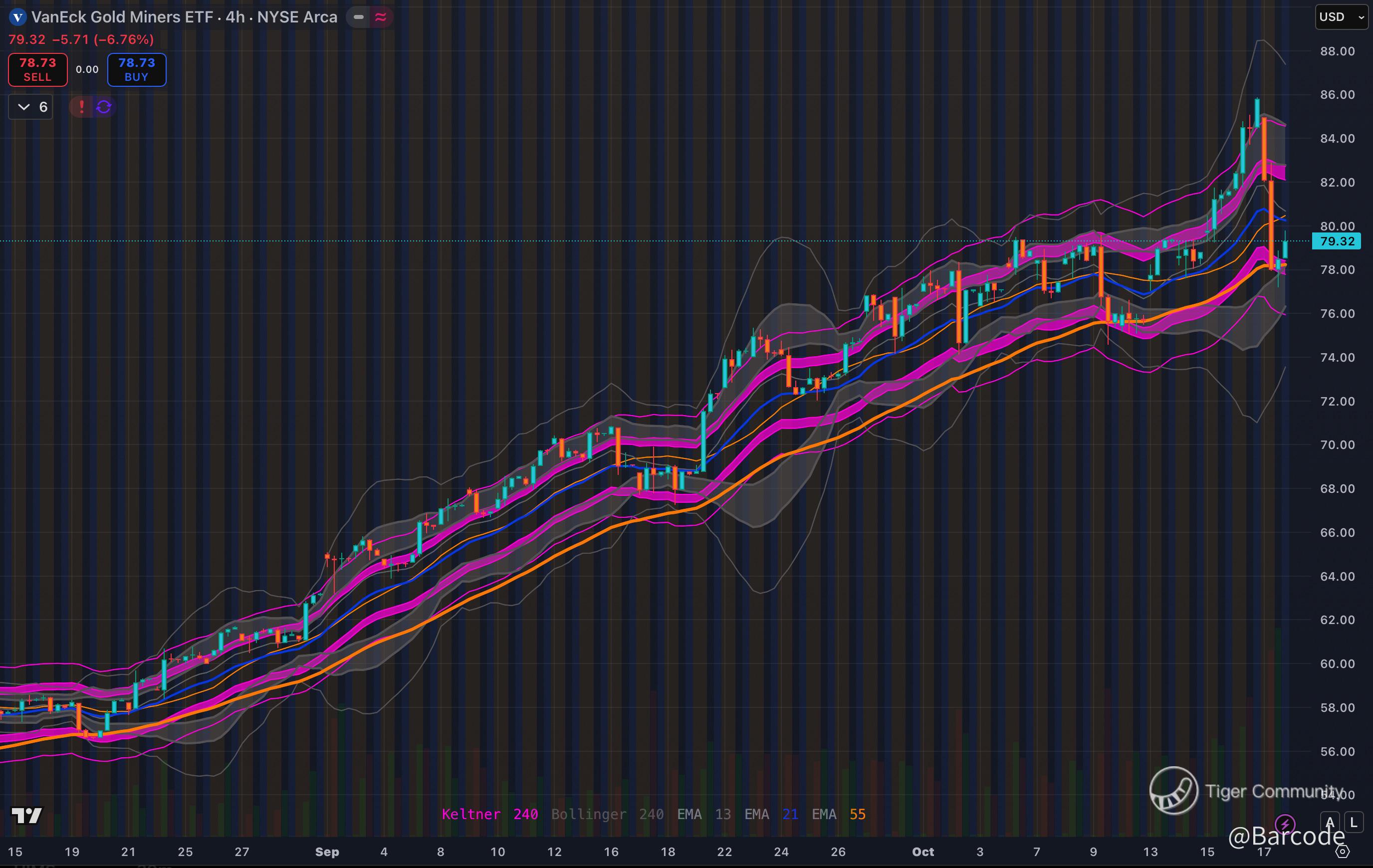
Task: Click the purple lightning bolt icon
Action: [x=1285, y=824]
